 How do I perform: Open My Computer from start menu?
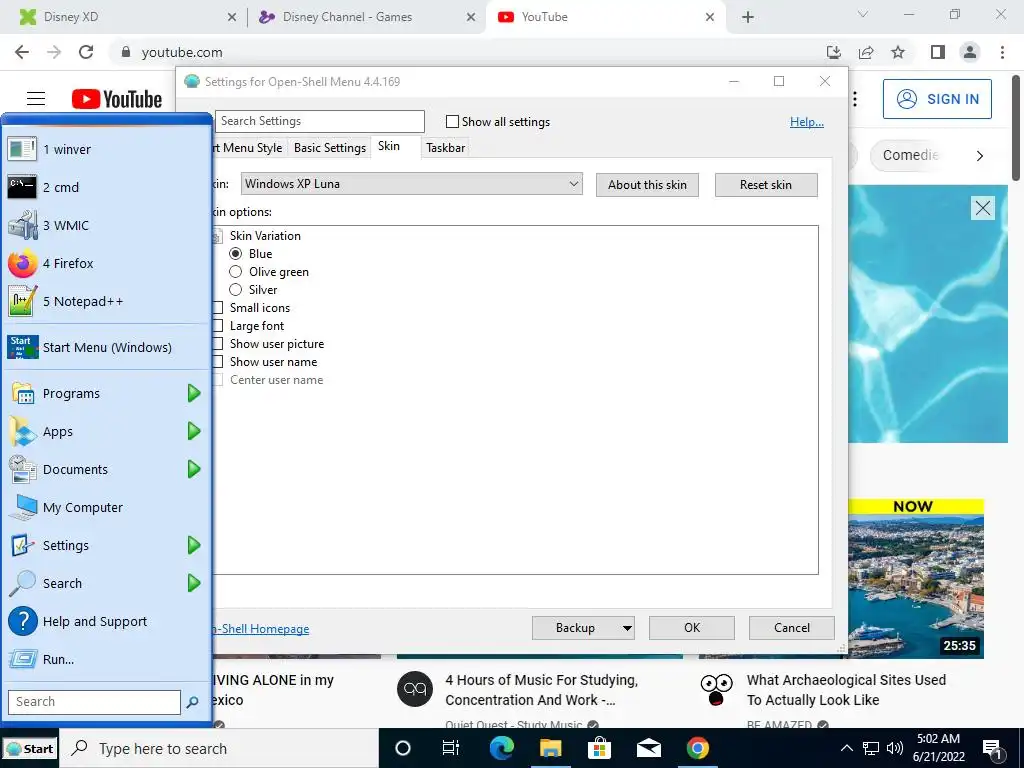(x=106, y=507)
